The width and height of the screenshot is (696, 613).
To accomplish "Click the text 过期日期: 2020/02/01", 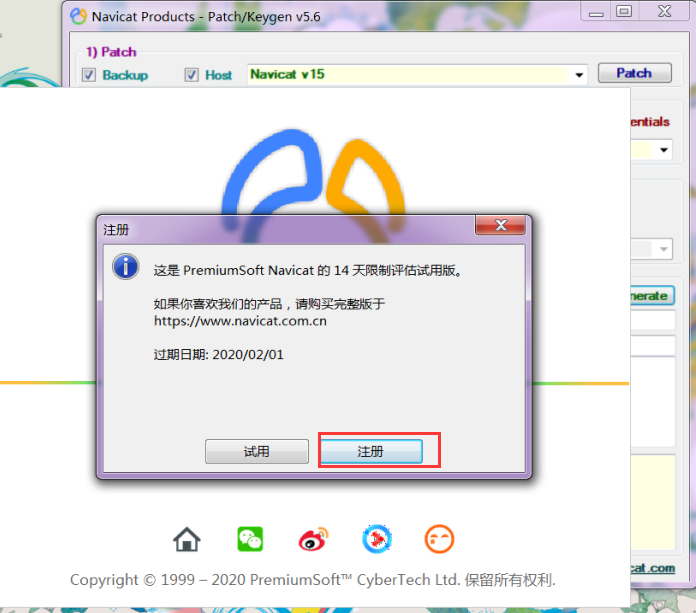I will pyautogui.click(x=218, y=355).
